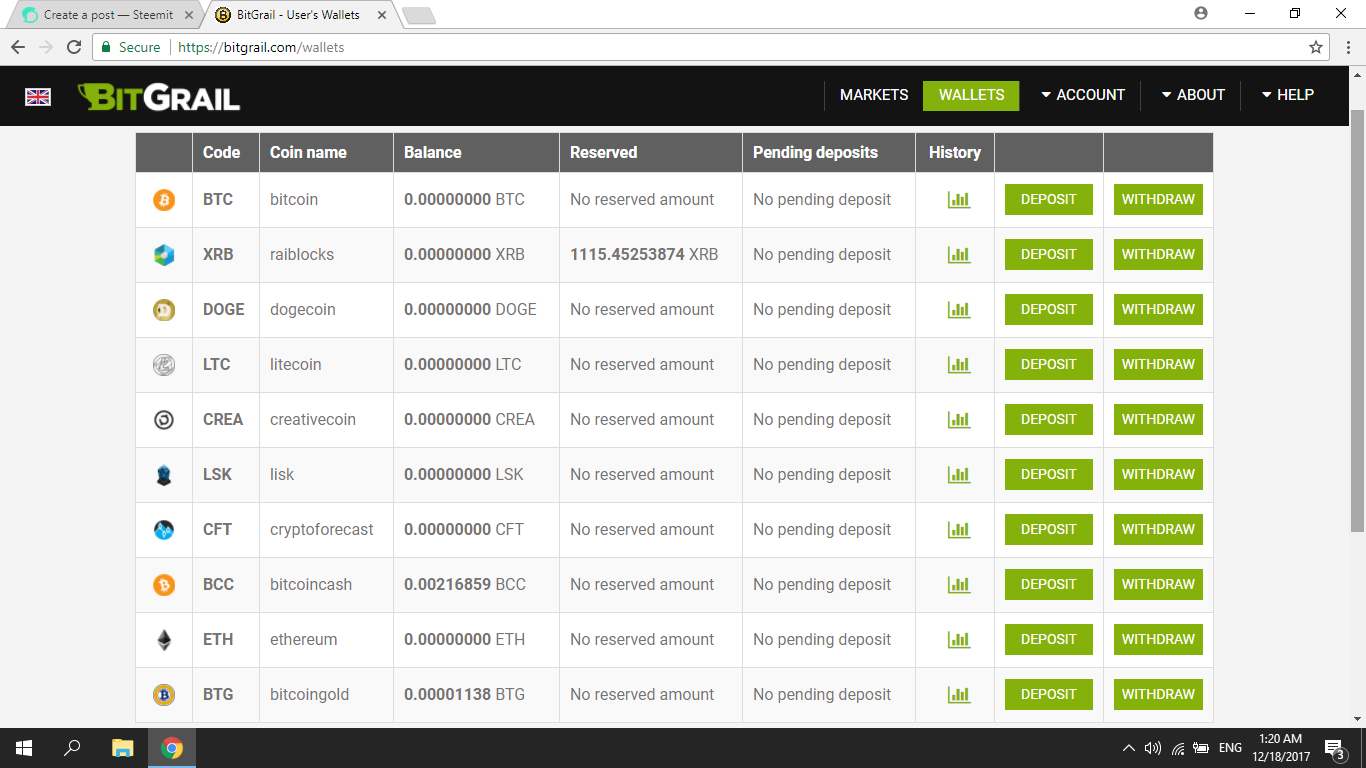
Task: Click the cryptoforecast coin logo
Action: click(x=164, y=530)
